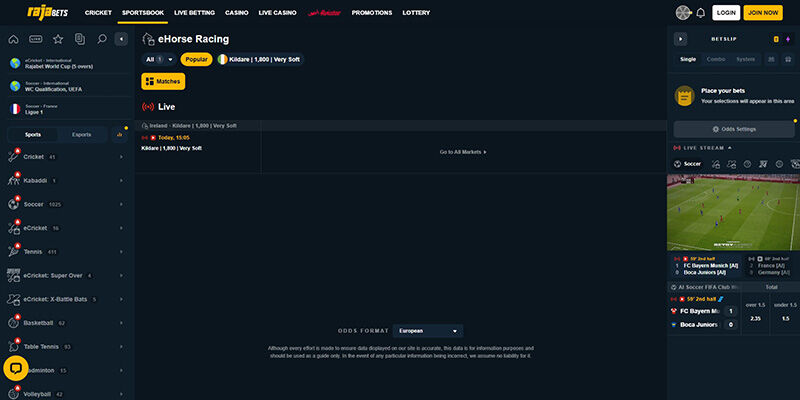Collapse the left sidebar with arrow button

coord(121,39)
